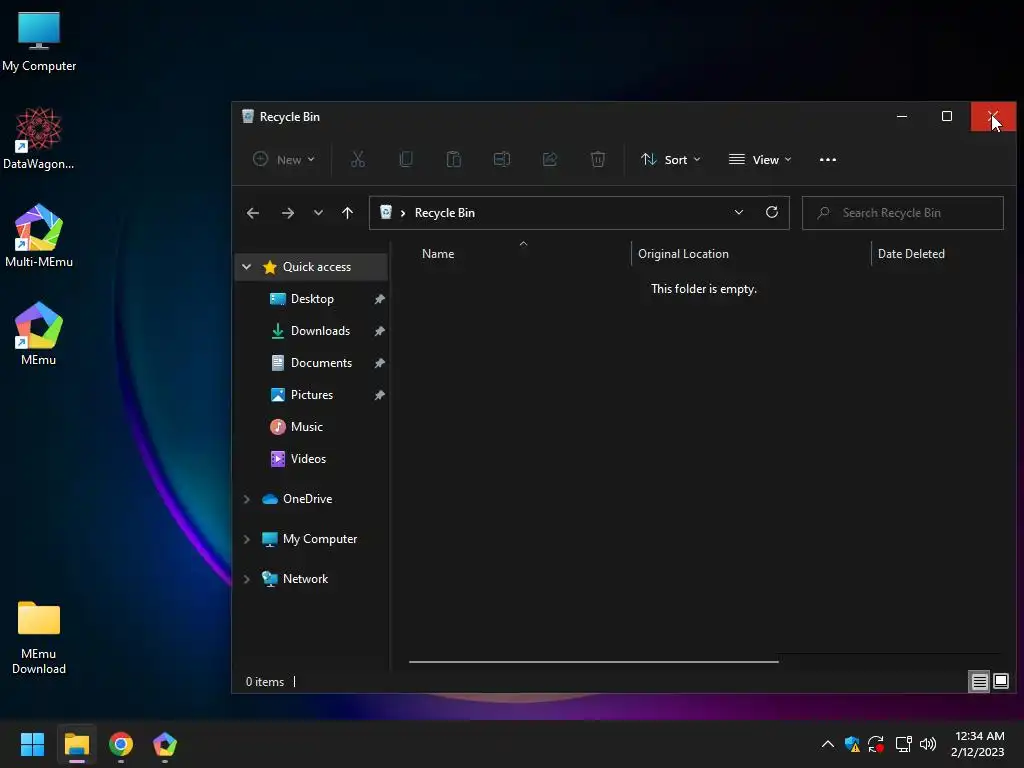The image size is (1024, 768).
Task: Click the Paste clipboard icon
Action: (x=454, y=159)
